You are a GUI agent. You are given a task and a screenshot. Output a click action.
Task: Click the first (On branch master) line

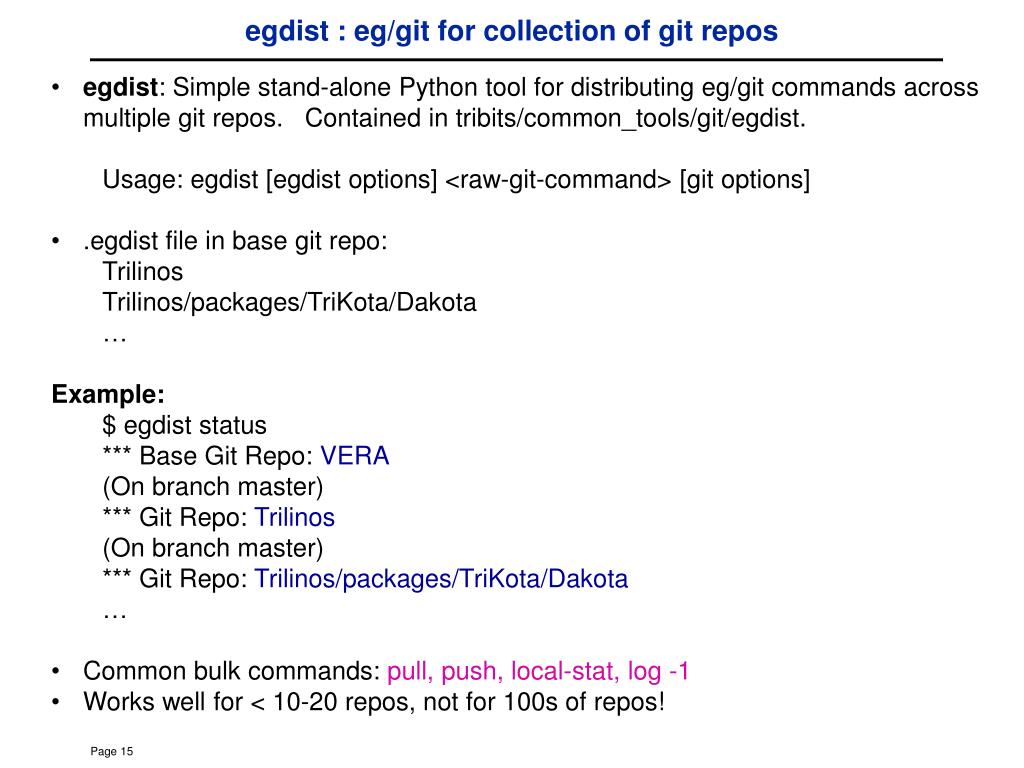click(213, 487)
